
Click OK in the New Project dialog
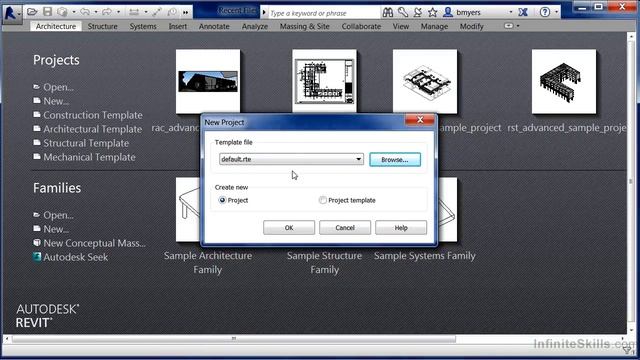tap(289, 227)
